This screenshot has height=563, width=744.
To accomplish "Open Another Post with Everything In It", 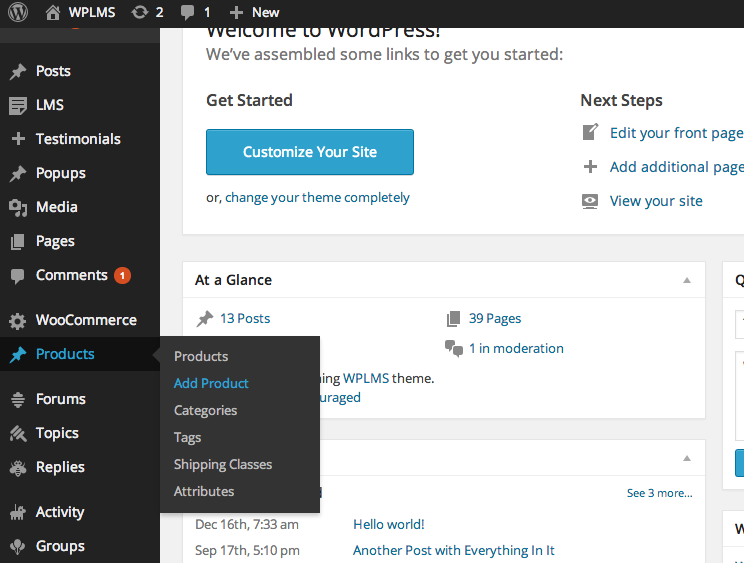I will (x=454, y=551).
